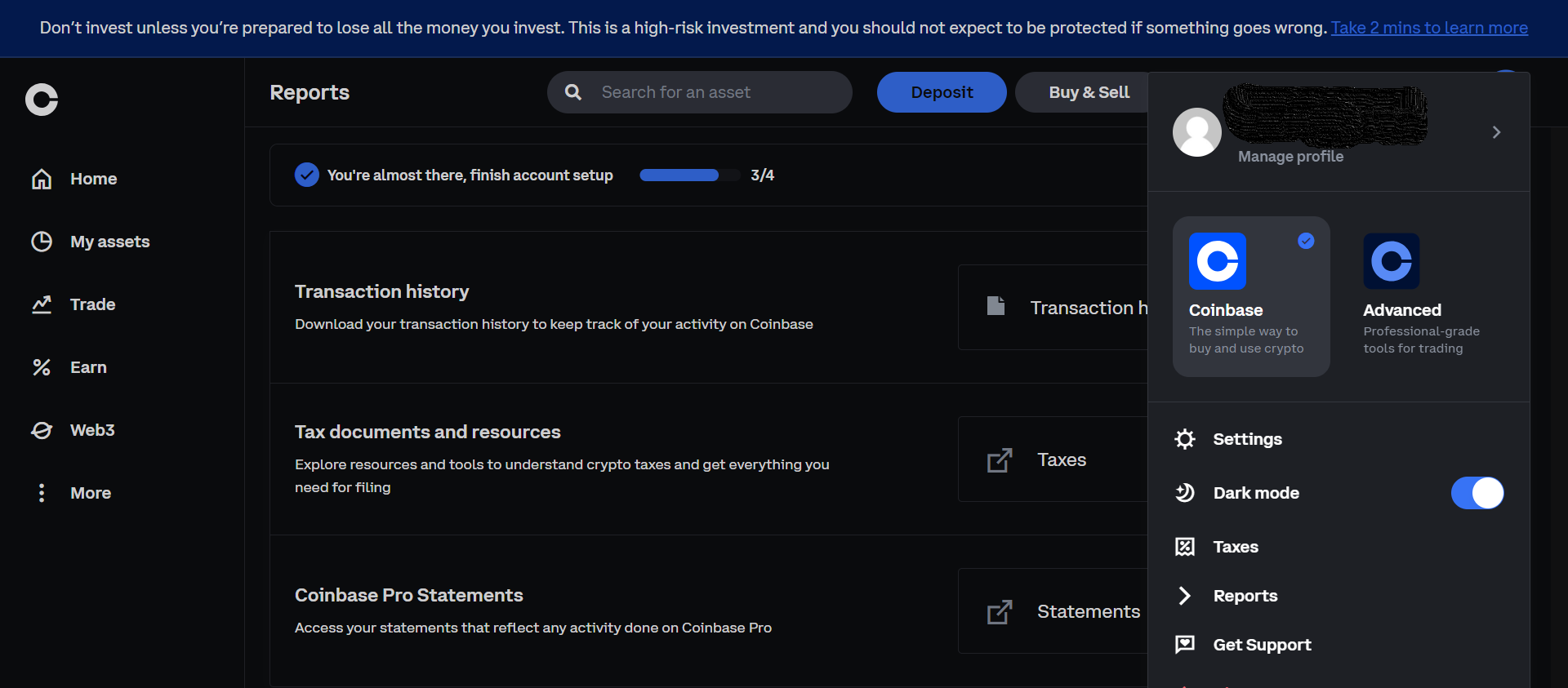Open the Take 2 mins to learn more link
The width and height of the screenshot is (1568, 688).
click(x=1429, y=28)
